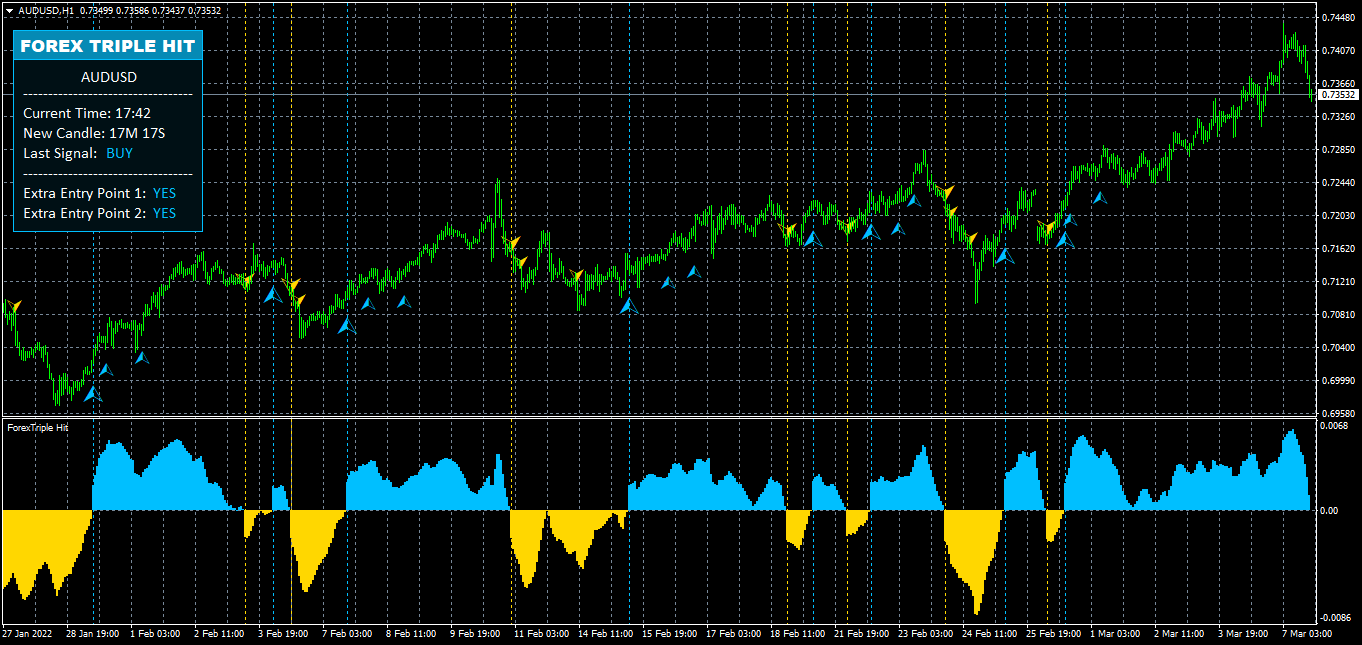Open the FOREX TRIPLE HIT panel header
Screen dimensions: 1362x645
point(107,44)
